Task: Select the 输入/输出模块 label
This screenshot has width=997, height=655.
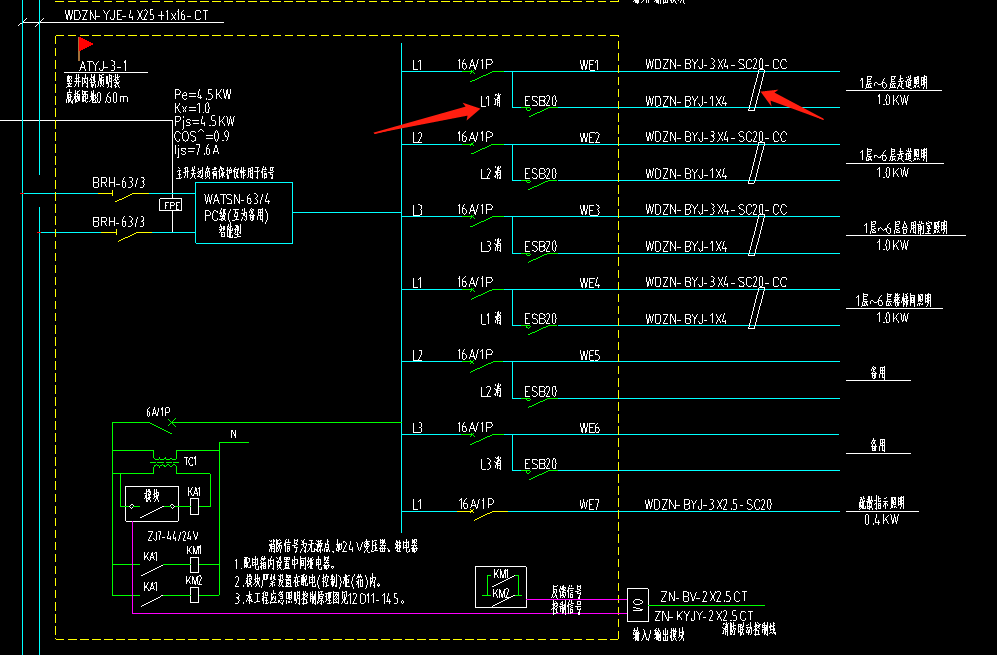Action: tap(659, 634)
